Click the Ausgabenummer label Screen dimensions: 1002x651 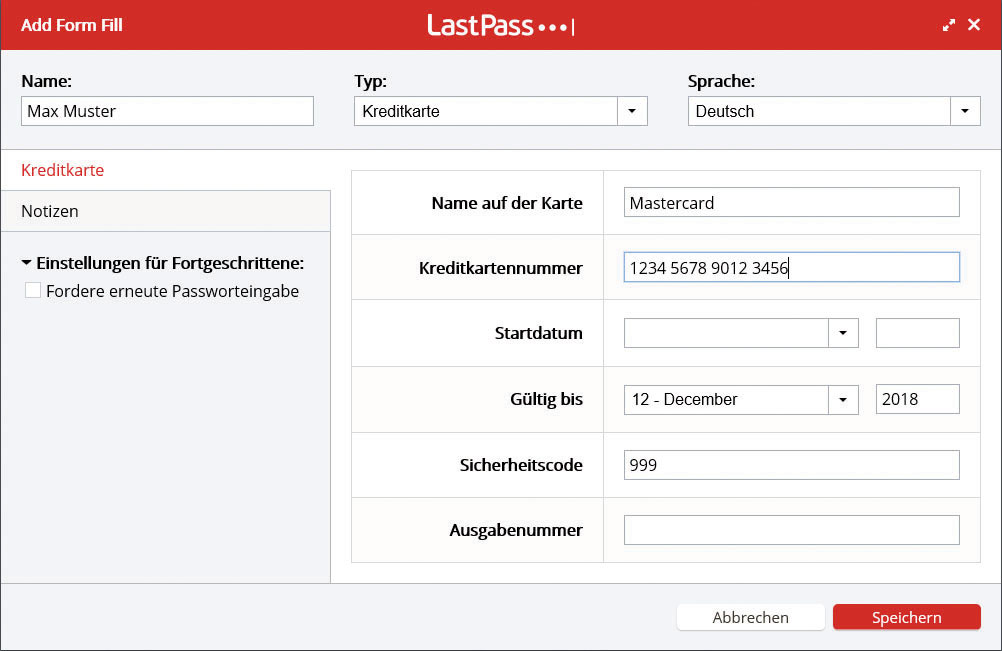(x=516, y=530)
